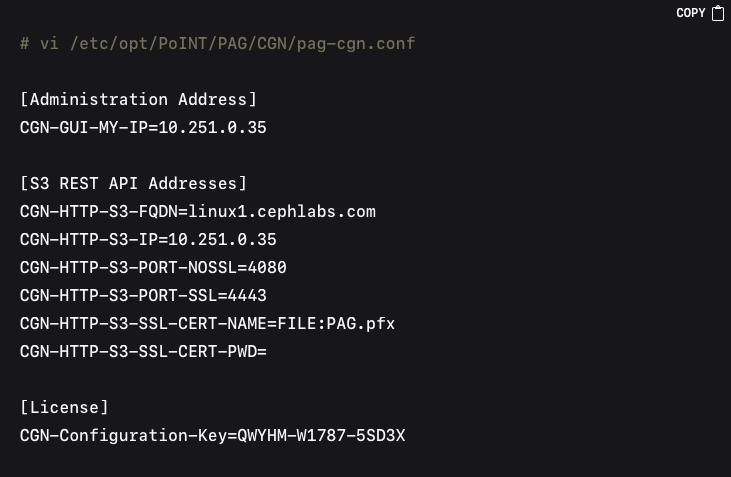731x477 pixels.
Task: Click the /etc/opt/PoINT/PAG/CGN file path
Action: coord(178,43)
